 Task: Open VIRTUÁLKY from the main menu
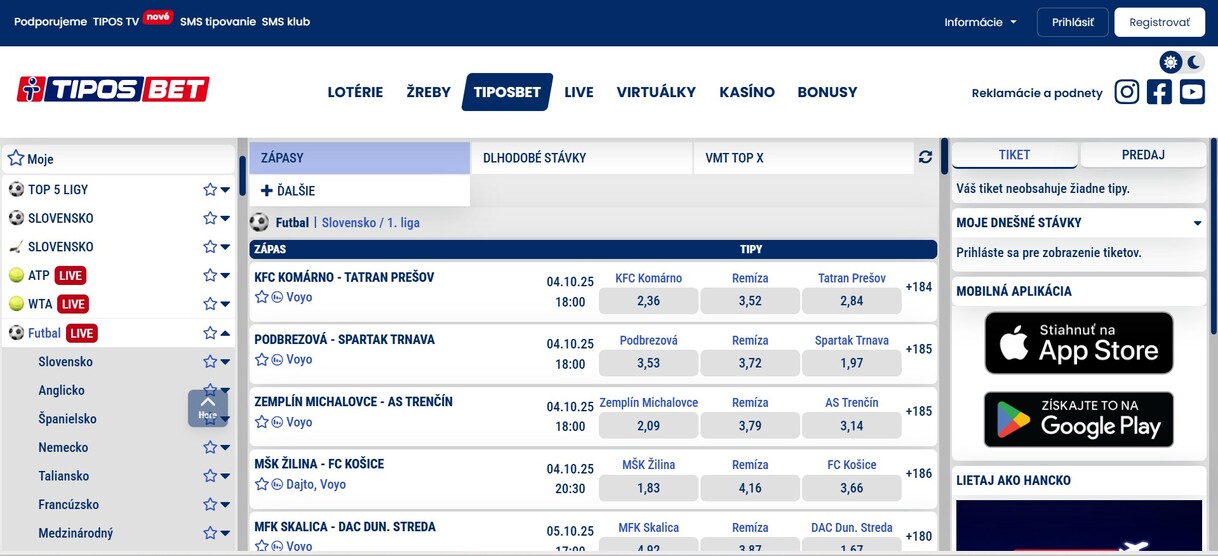click(x=656, y=92)
